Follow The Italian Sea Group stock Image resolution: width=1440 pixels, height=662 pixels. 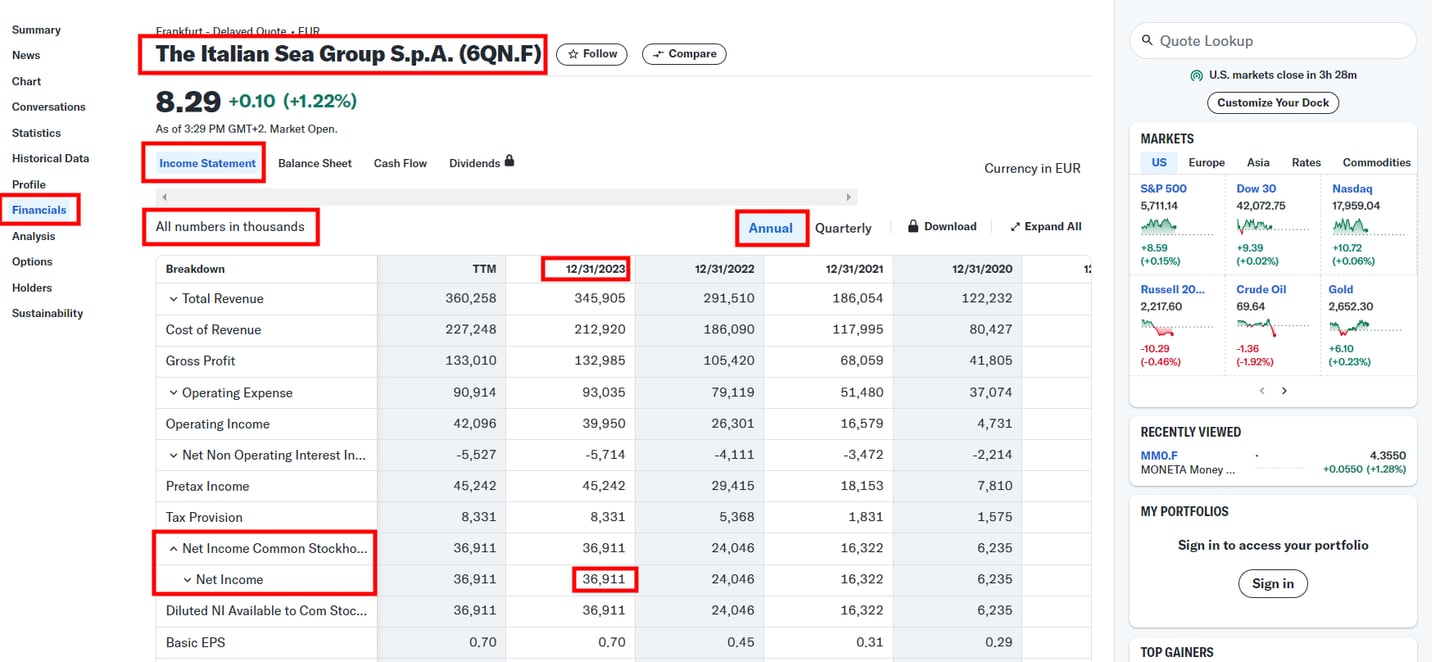592,54
